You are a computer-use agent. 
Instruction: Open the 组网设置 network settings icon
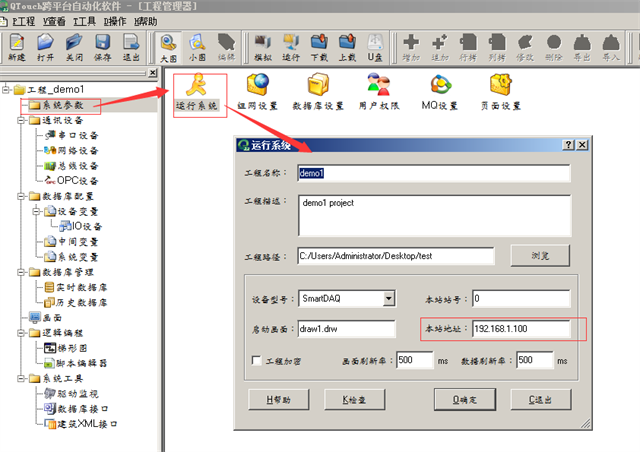pos(257,91)
